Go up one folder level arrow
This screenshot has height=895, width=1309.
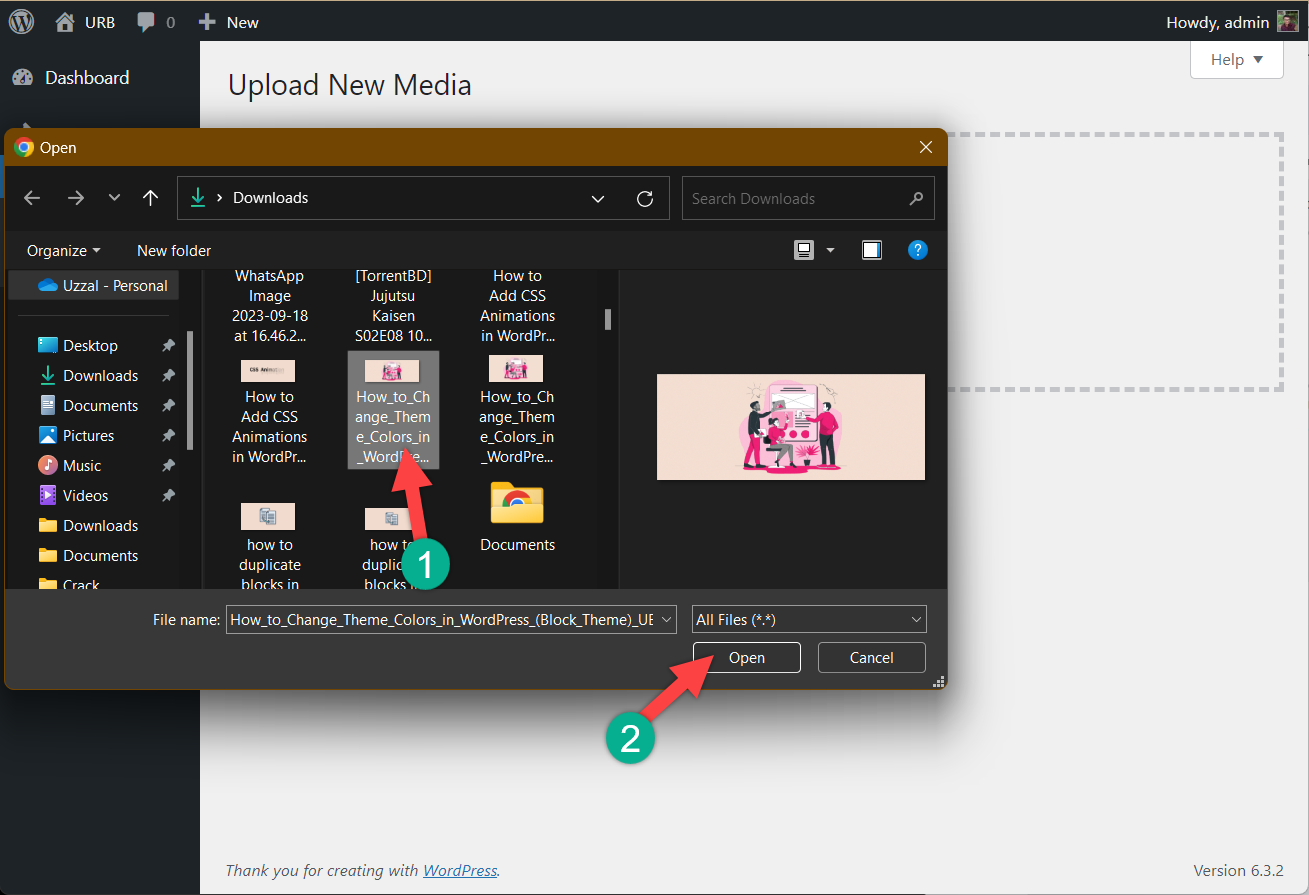pyautogui.click(x=150, y=198)
